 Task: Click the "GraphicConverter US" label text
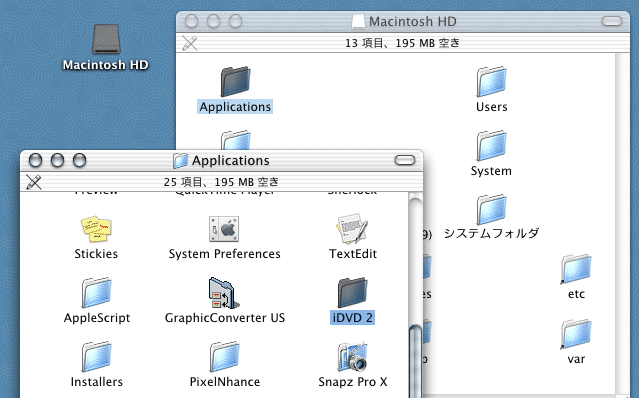(225, 318)
